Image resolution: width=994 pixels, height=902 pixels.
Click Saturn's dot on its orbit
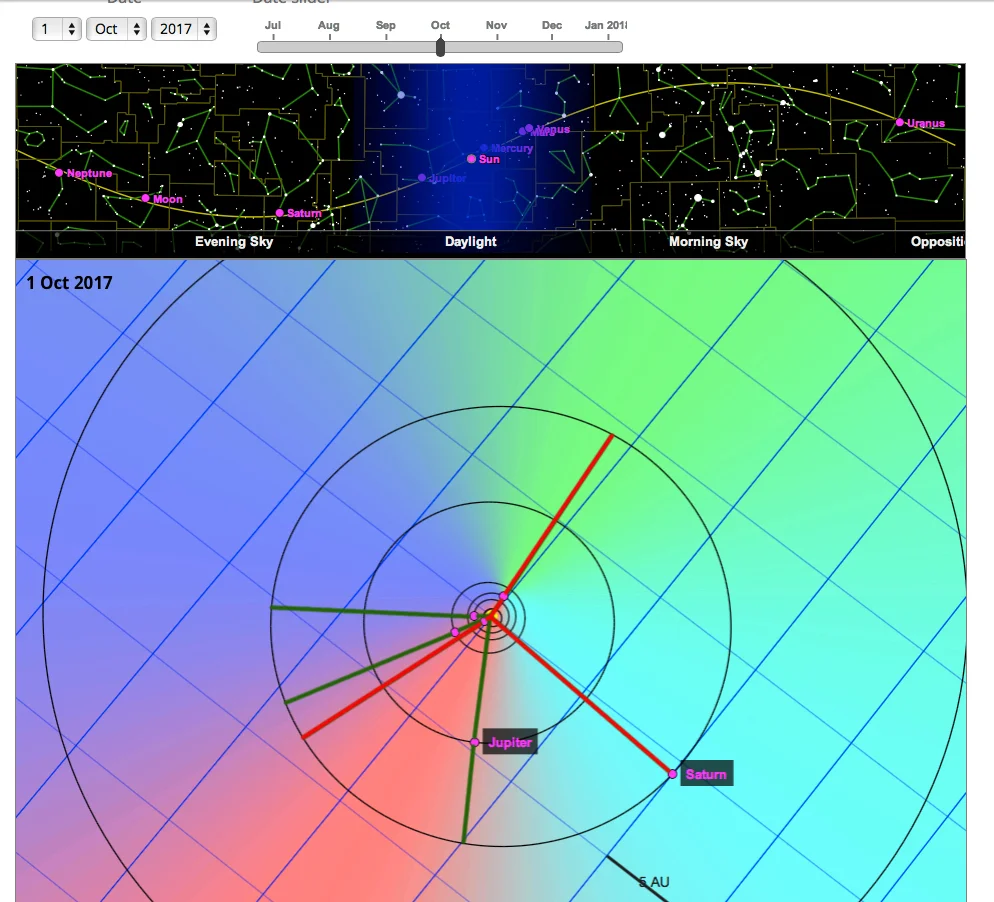673,774
